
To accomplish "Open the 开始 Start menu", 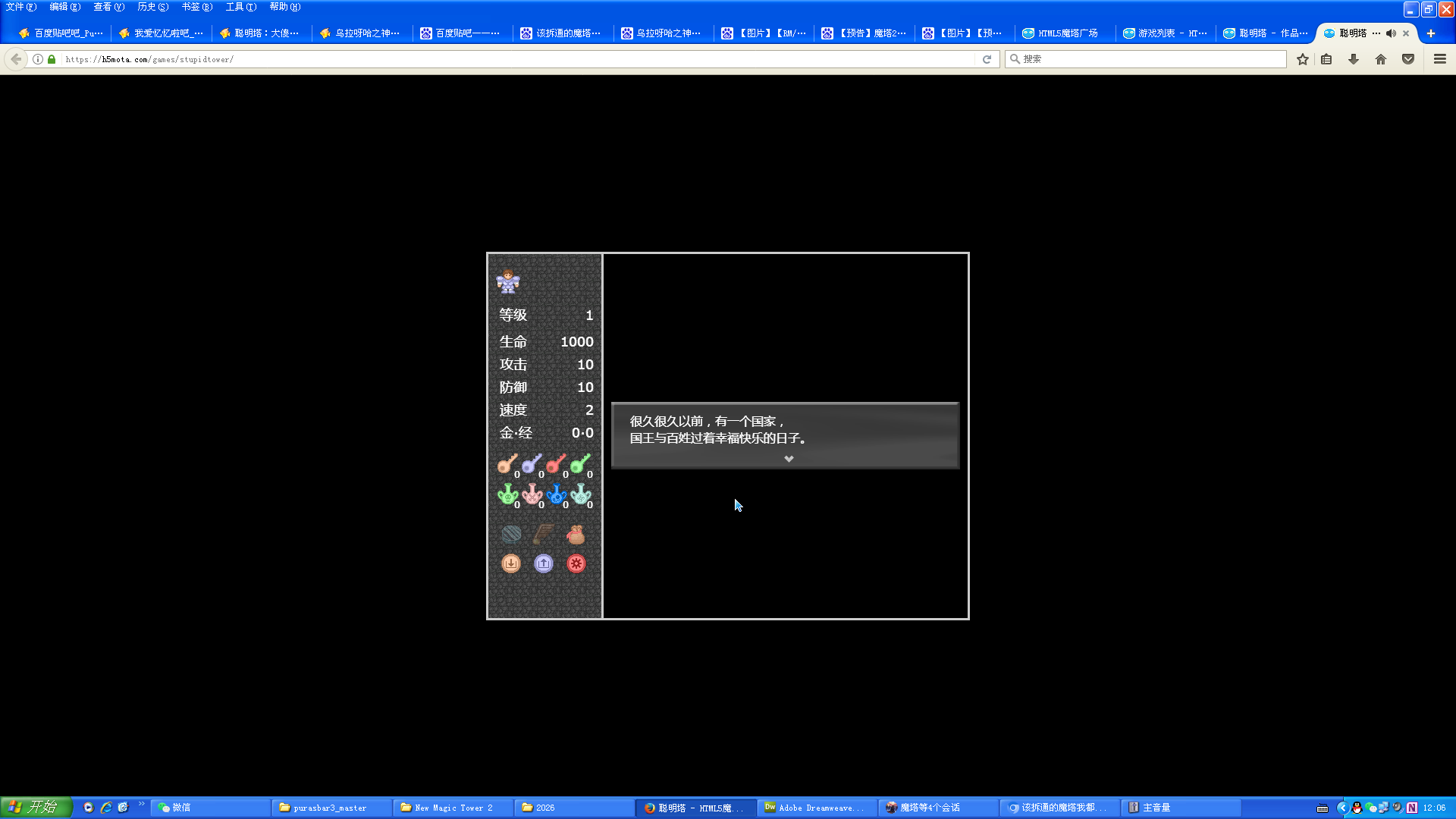I will click(x=36, y=808).
